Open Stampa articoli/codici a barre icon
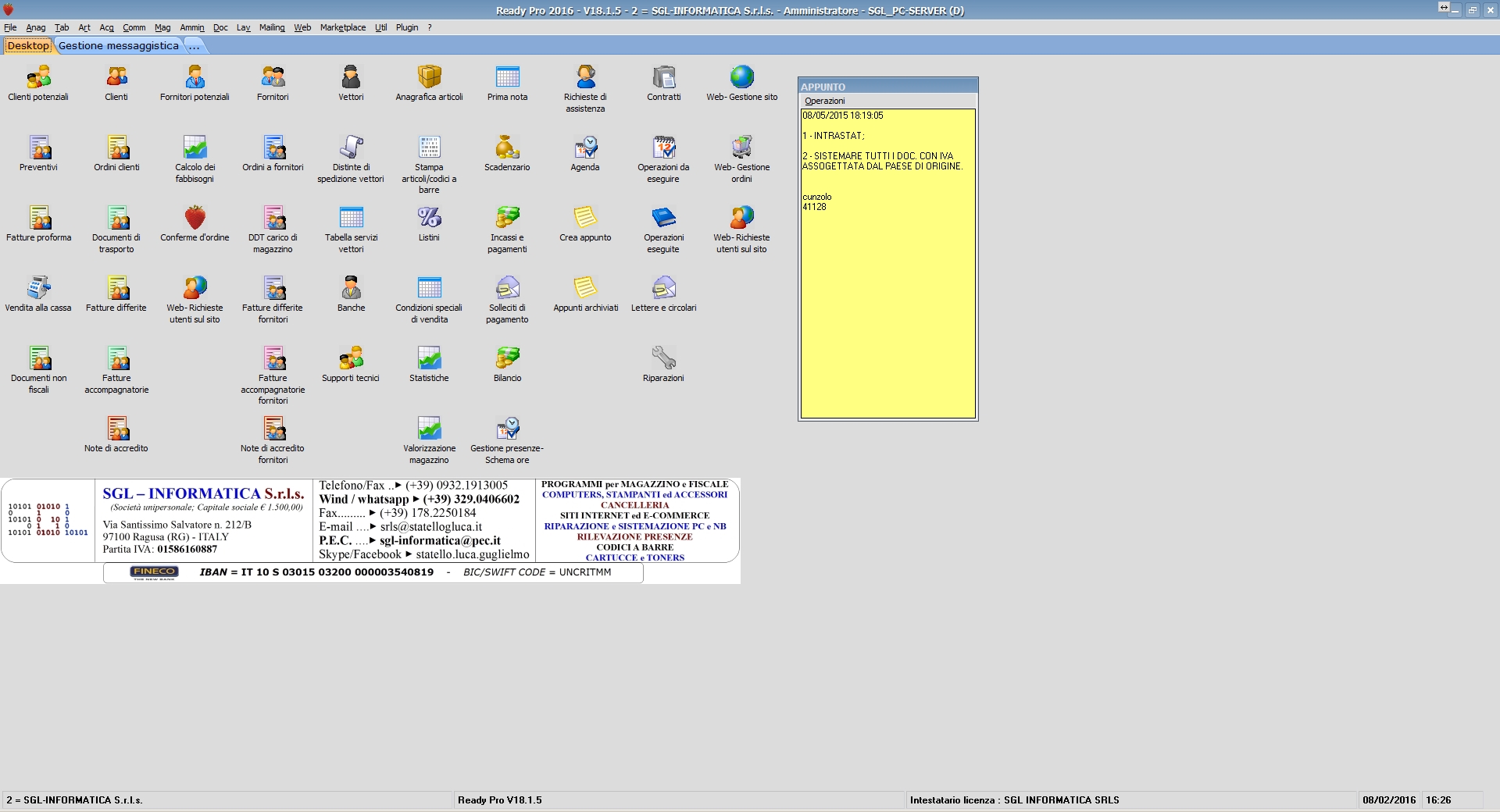Screen dimensions: 1500x812 pyautogui.click(x=429, y=148)
